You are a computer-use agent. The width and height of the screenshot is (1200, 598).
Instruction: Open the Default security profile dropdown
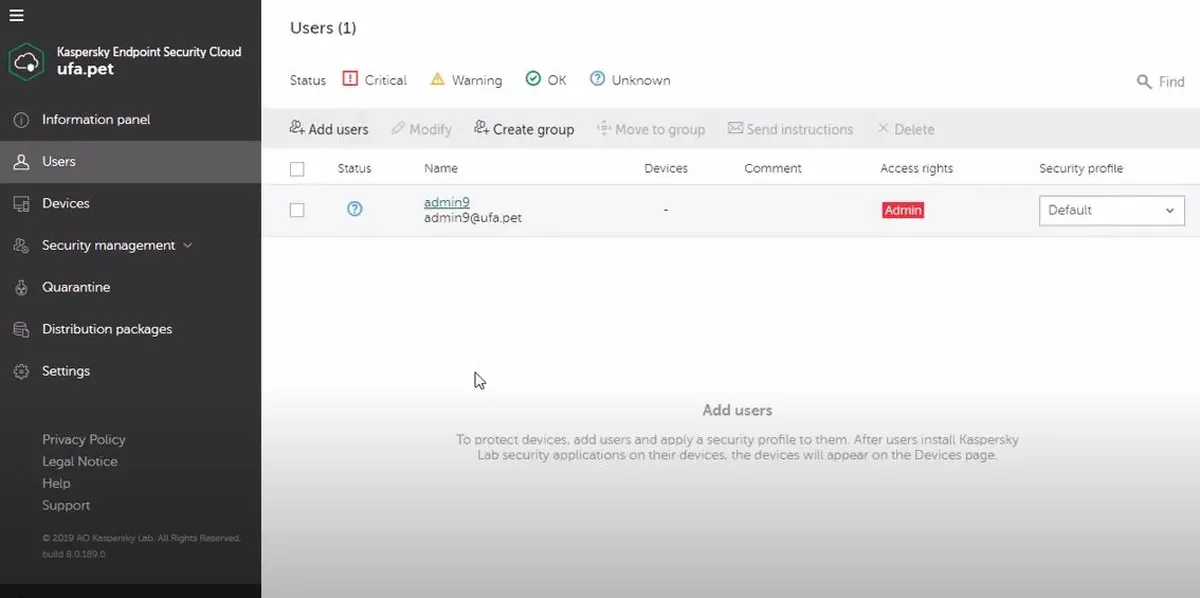coord(1112,210)
